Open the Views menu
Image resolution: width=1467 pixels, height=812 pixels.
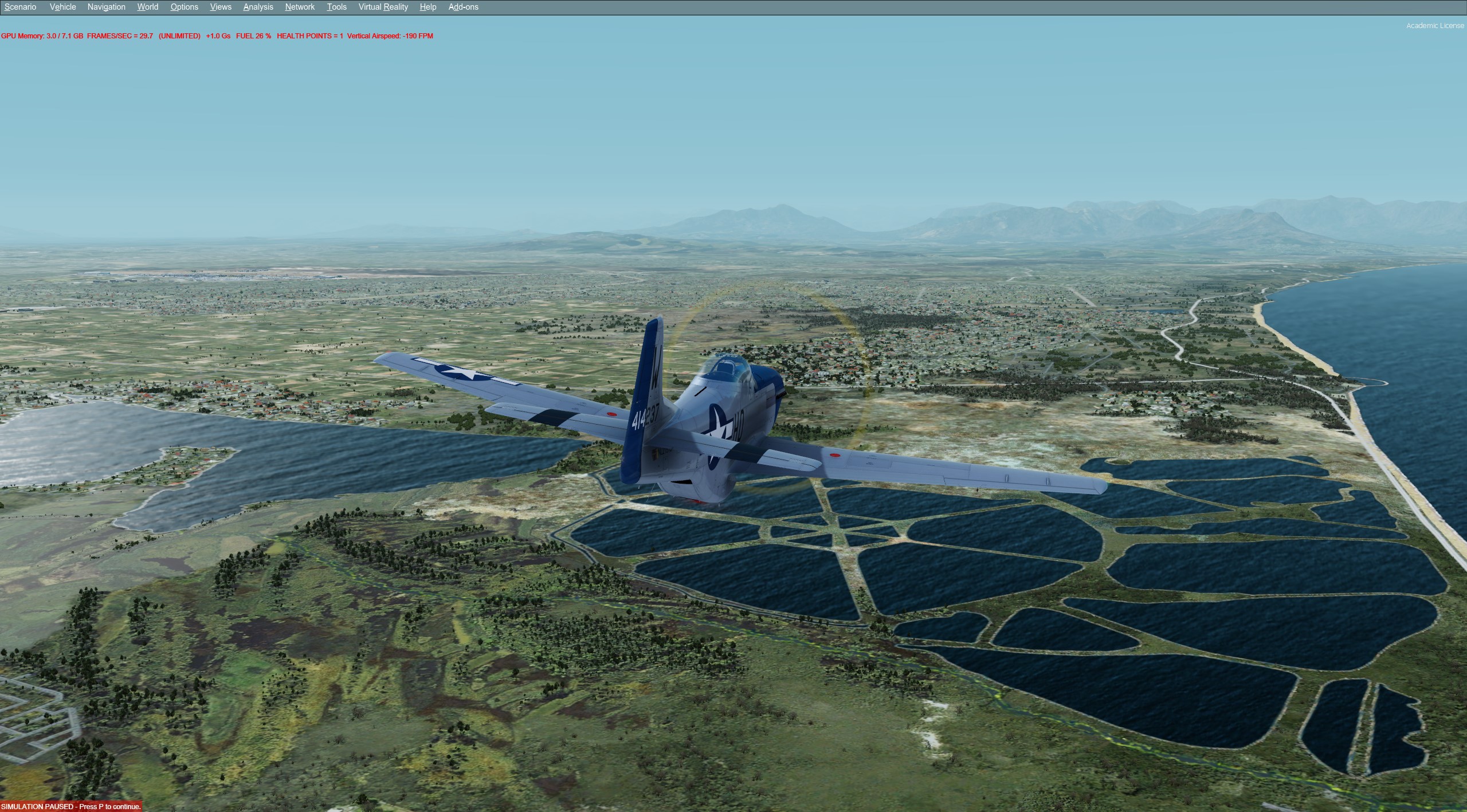coord(221,7)
